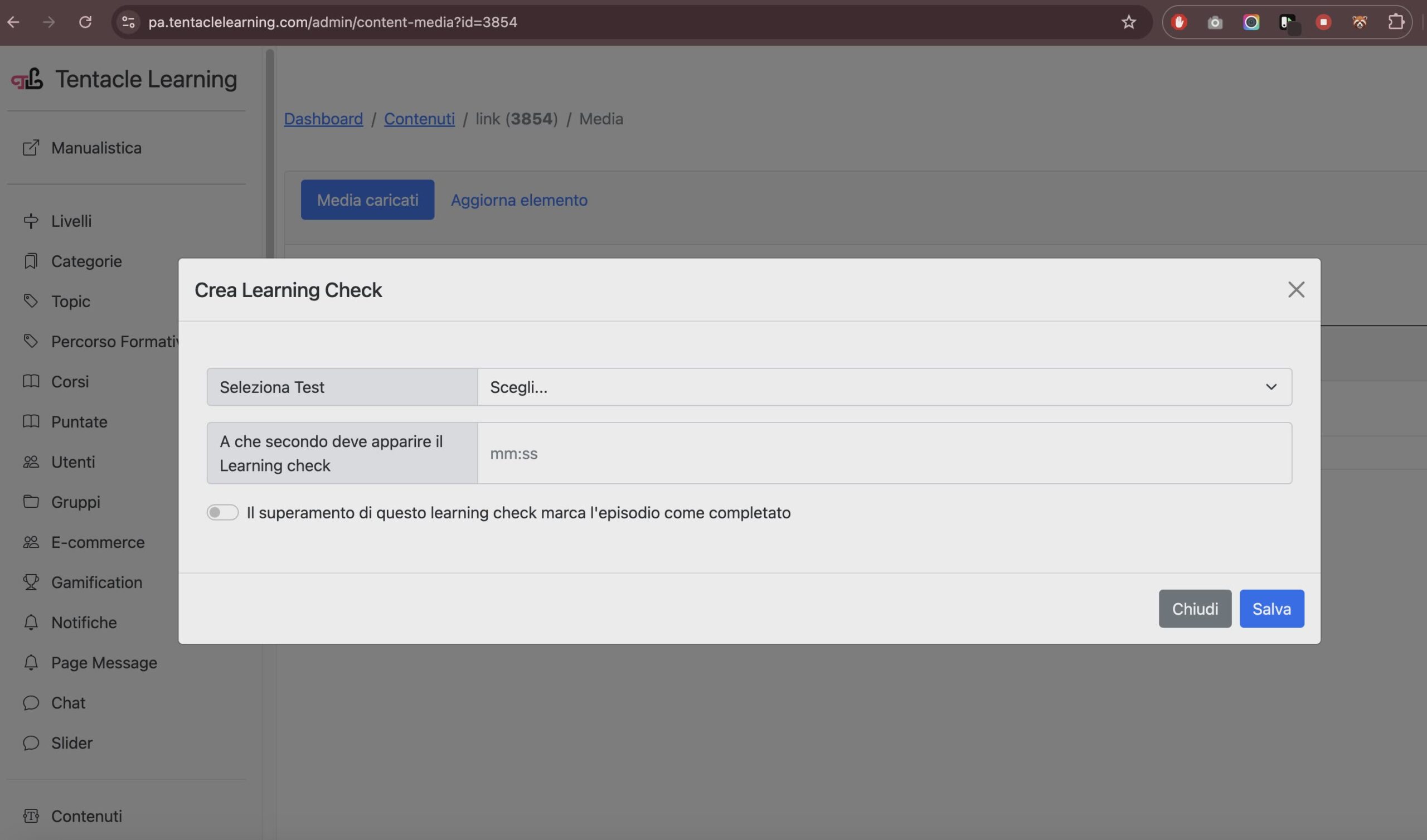
Task: Close the Crea Learning Check dialog
Action: click(x=1295, y=289)
